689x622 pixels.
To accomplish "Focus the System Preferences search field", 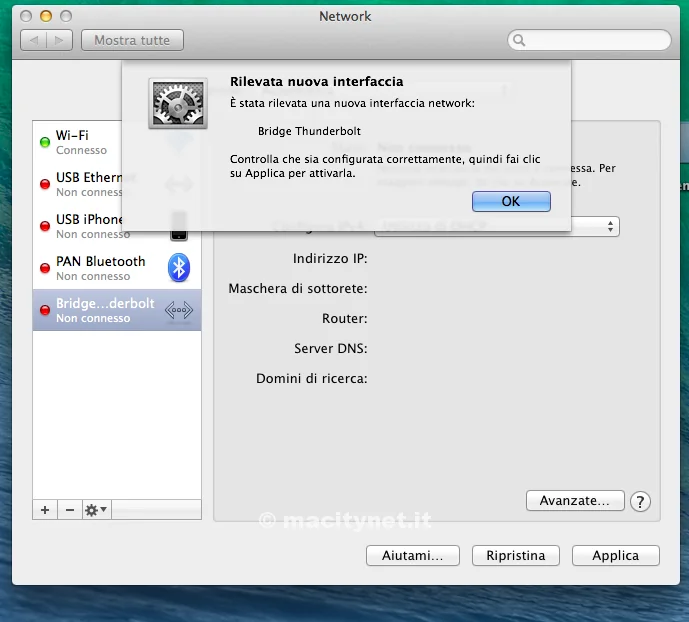I will point(589,40).
